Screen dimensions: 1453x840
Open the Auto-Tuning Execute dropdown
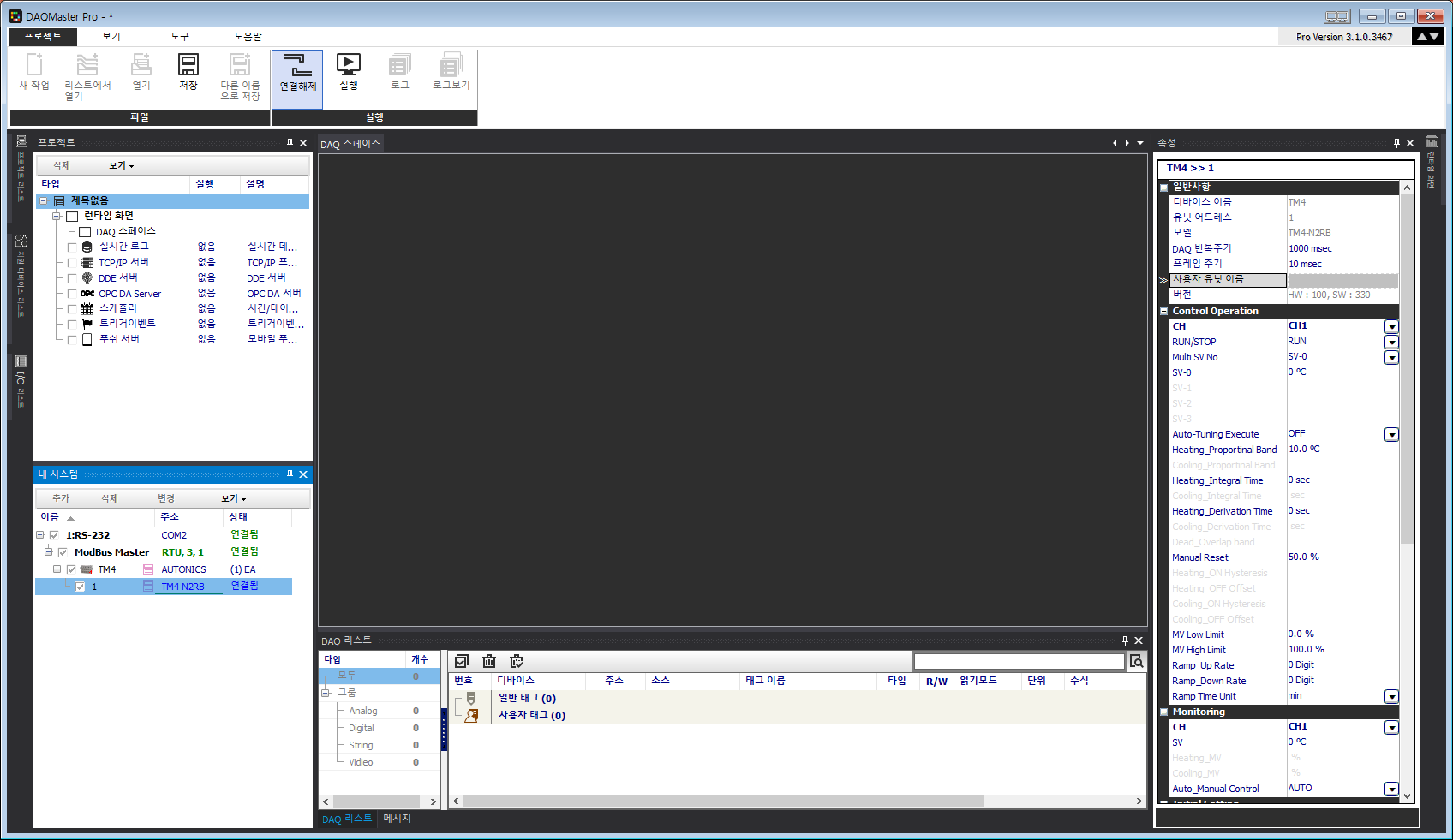1391,435
